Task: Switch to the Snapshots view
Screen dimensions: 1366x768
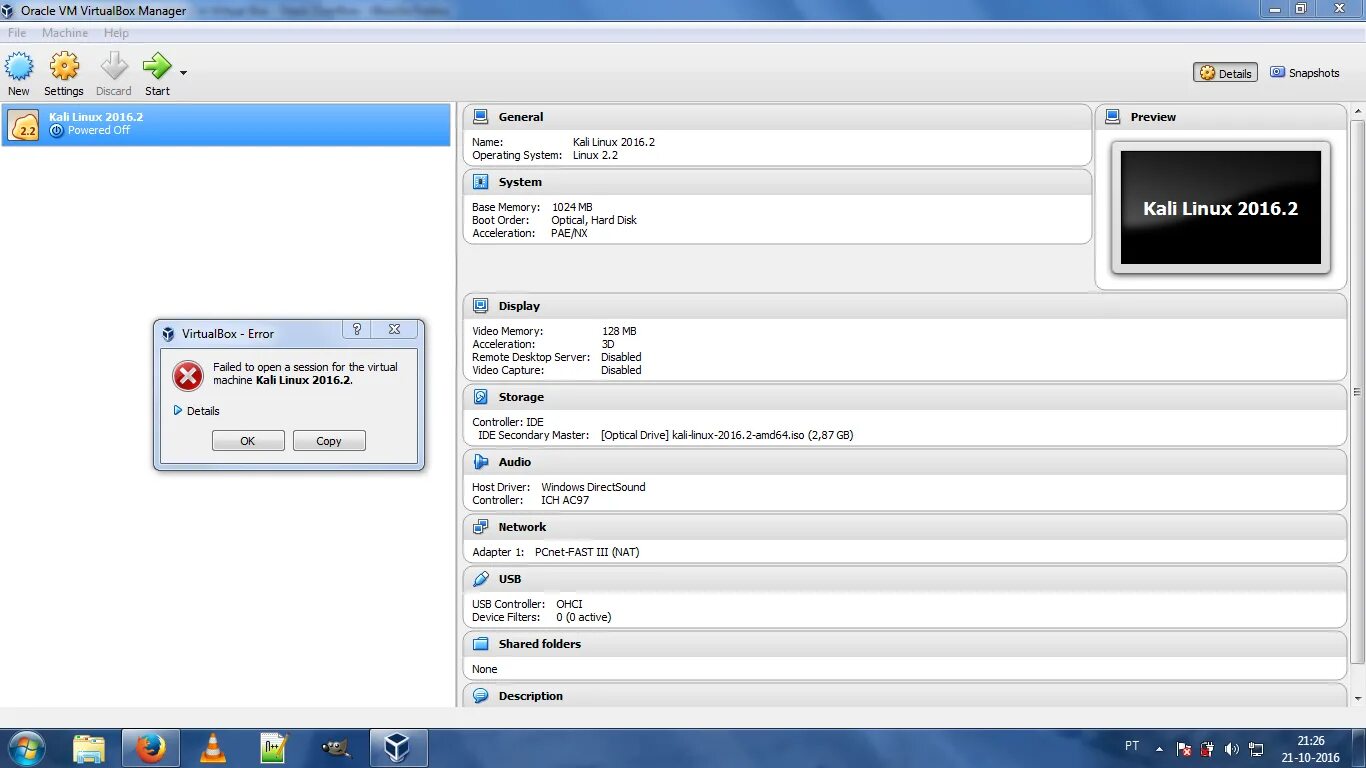Action: click(x=1305, y=73)
